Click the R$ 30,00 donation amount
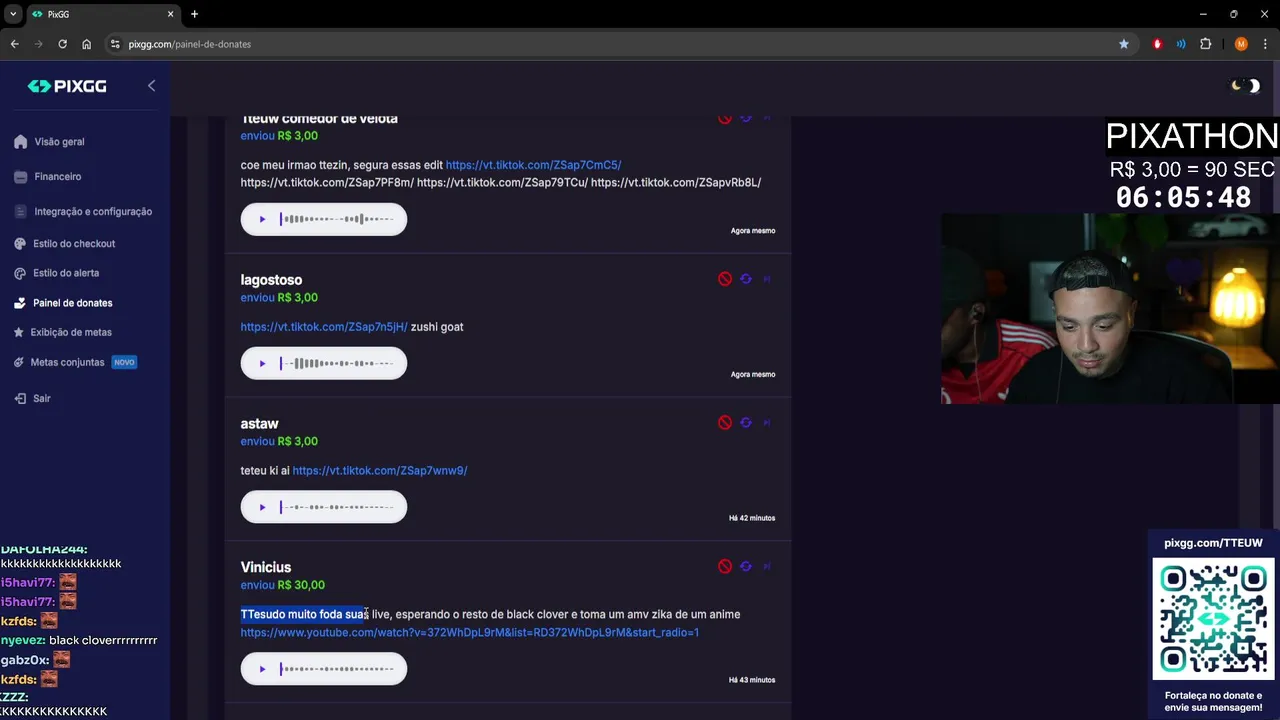 point(301,585)
